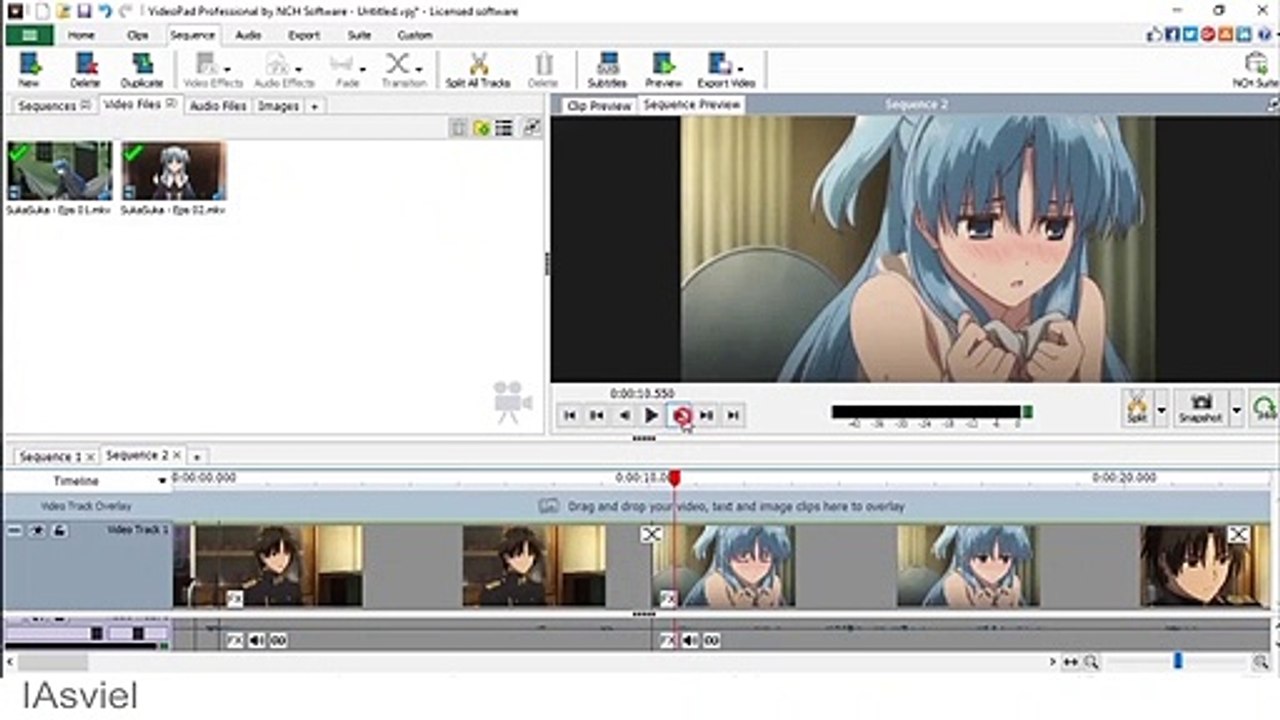Viewport: 1280px width, 720px height.
Task: Step back one frame
Action: tap(624, 415)
